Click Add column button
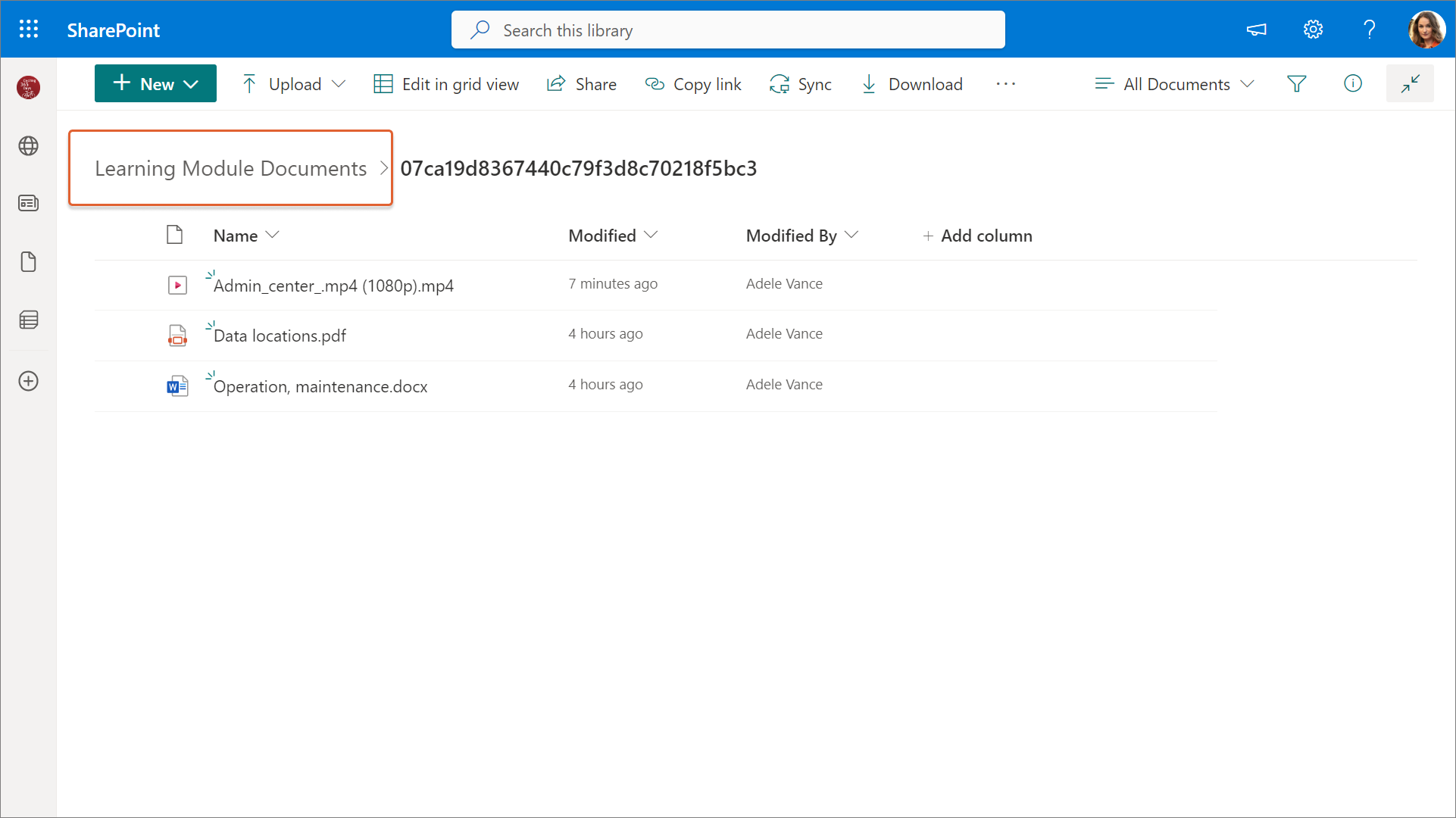Screen dimensions: 1456x818 coord(977,236)
